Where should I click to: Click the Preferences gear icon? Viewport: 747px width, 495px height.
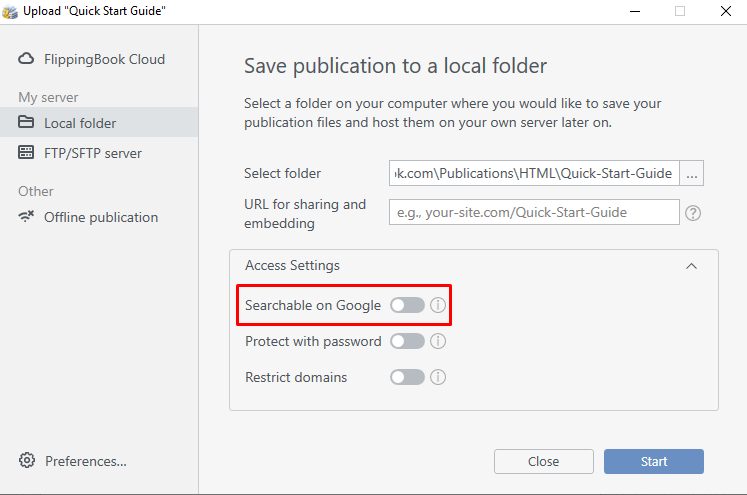click(x=27, y=460)
